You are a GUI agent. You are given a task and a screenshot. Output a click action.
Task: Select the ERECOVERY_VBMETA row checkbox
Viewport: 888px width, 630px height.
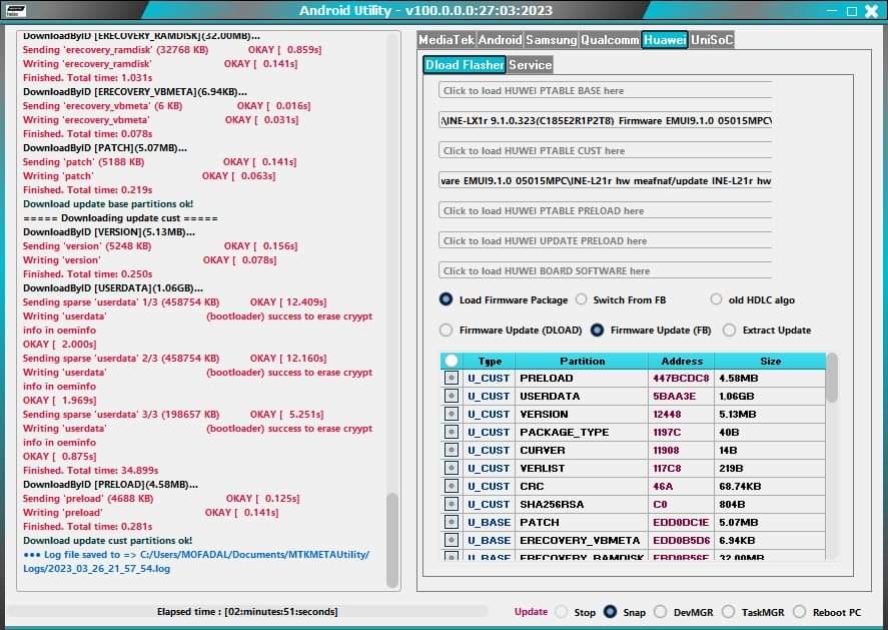click(x=452, y=540)
